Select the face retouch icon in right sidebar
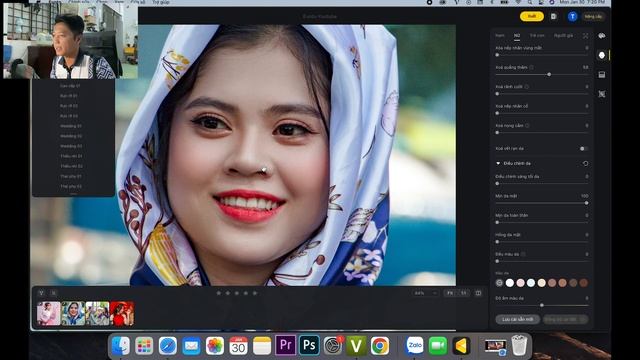This screenshot has width=640, height=360. pos(602,55)
